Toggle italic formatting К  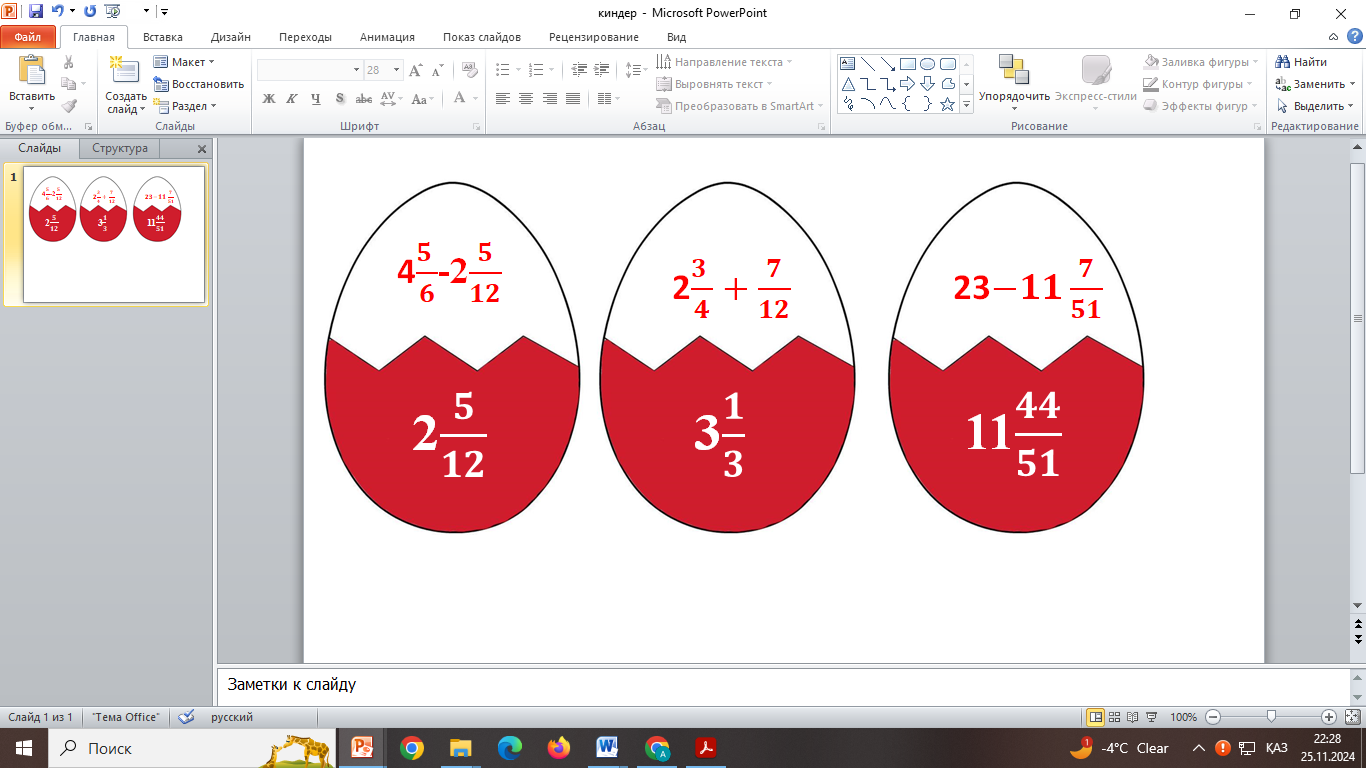tap(292, 98)
